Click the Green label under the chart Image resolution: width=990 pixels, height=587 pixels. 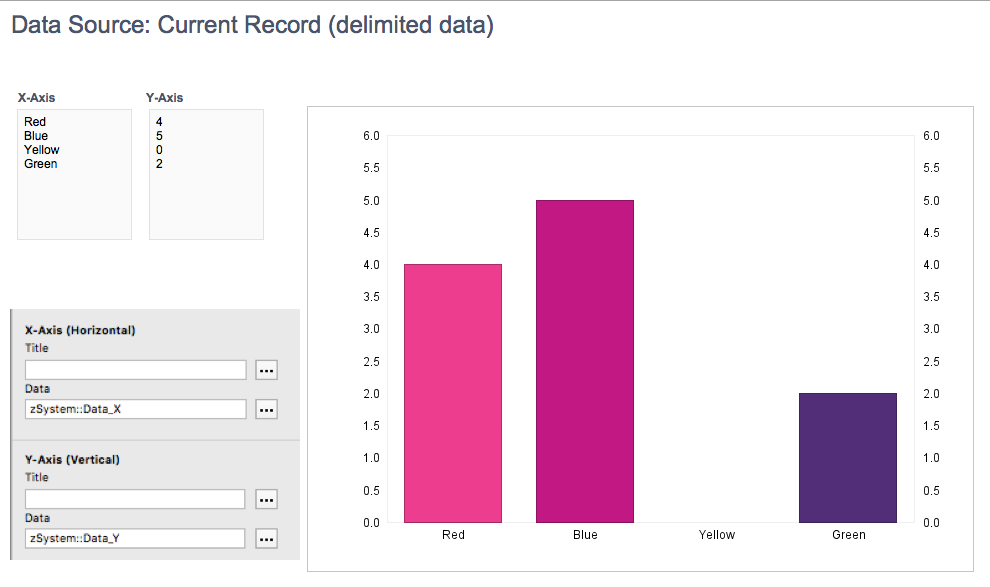[x=849, y=535]
